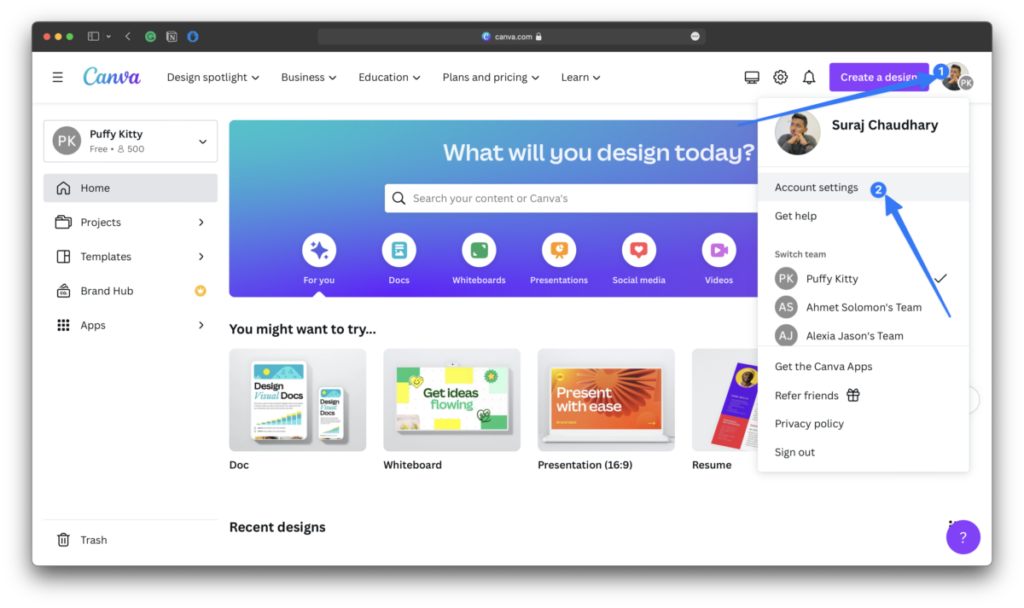Click the lock icon in address bar
1024x608 pixels.
[539, 37]
